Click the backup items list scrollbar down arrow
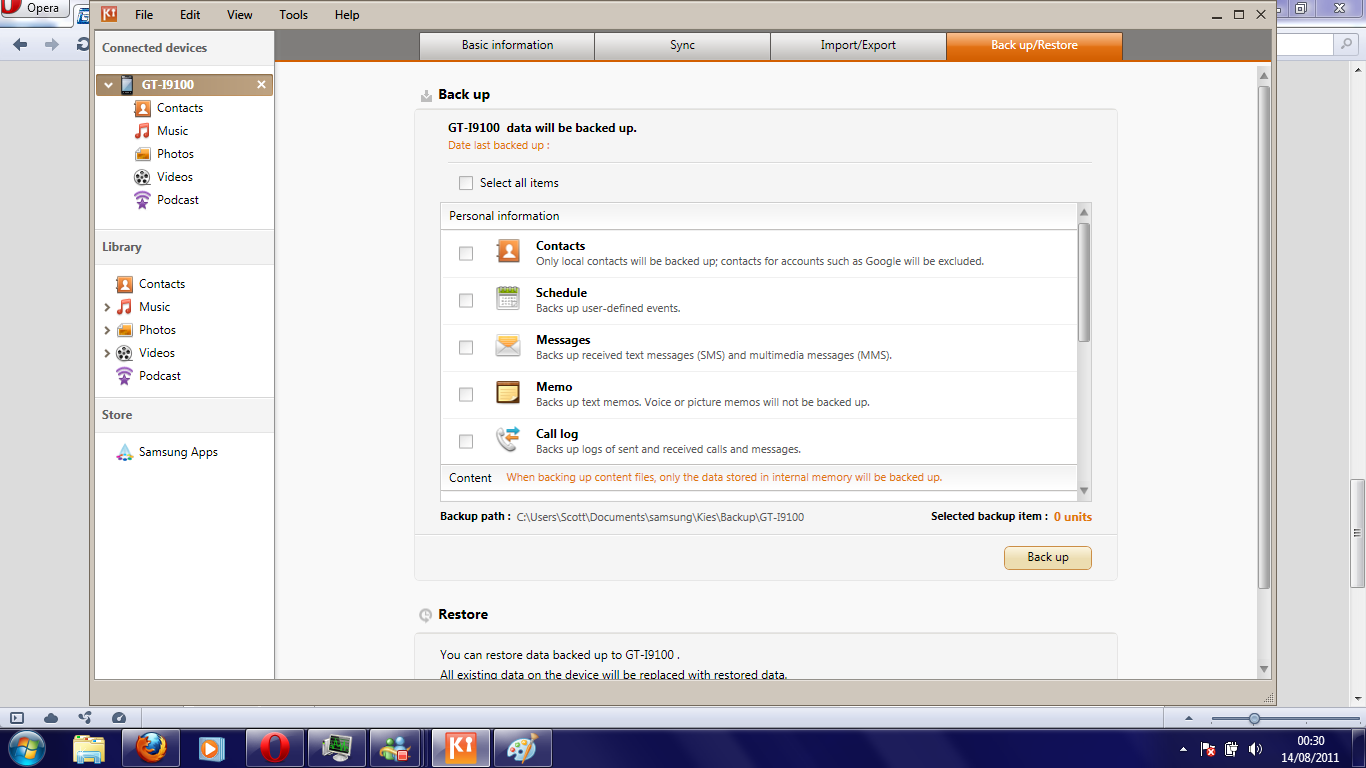The height and width of the screenshot is (768, 1366). point(1084,491)
